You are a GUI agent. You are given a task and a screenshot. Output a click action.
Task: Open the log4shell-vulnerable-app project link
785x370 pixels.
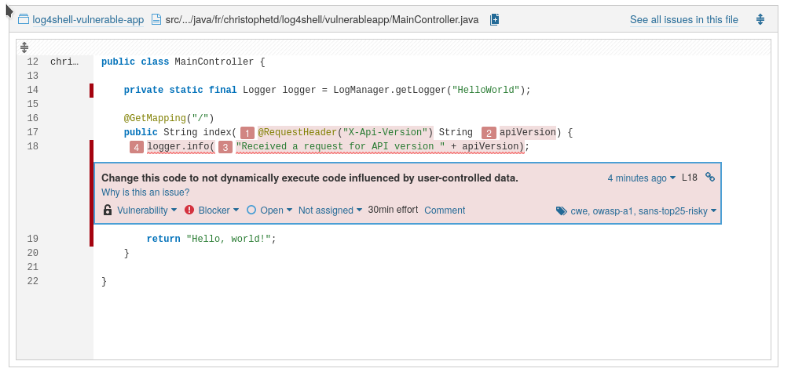(x=88, y=20)
